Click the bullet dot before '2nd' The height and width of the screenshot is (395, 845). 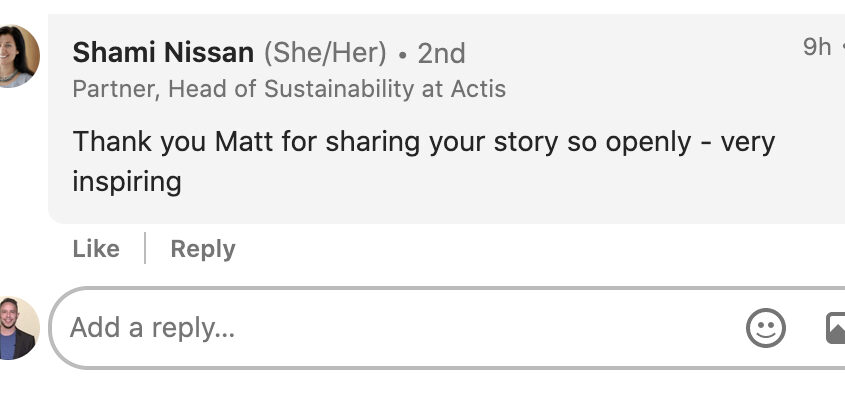click(402, 56)
